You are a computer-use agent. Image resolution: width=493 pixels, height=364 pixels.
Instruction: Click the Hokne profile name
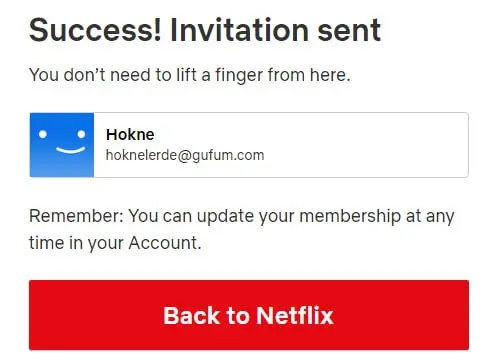click(x=130, y=135)
